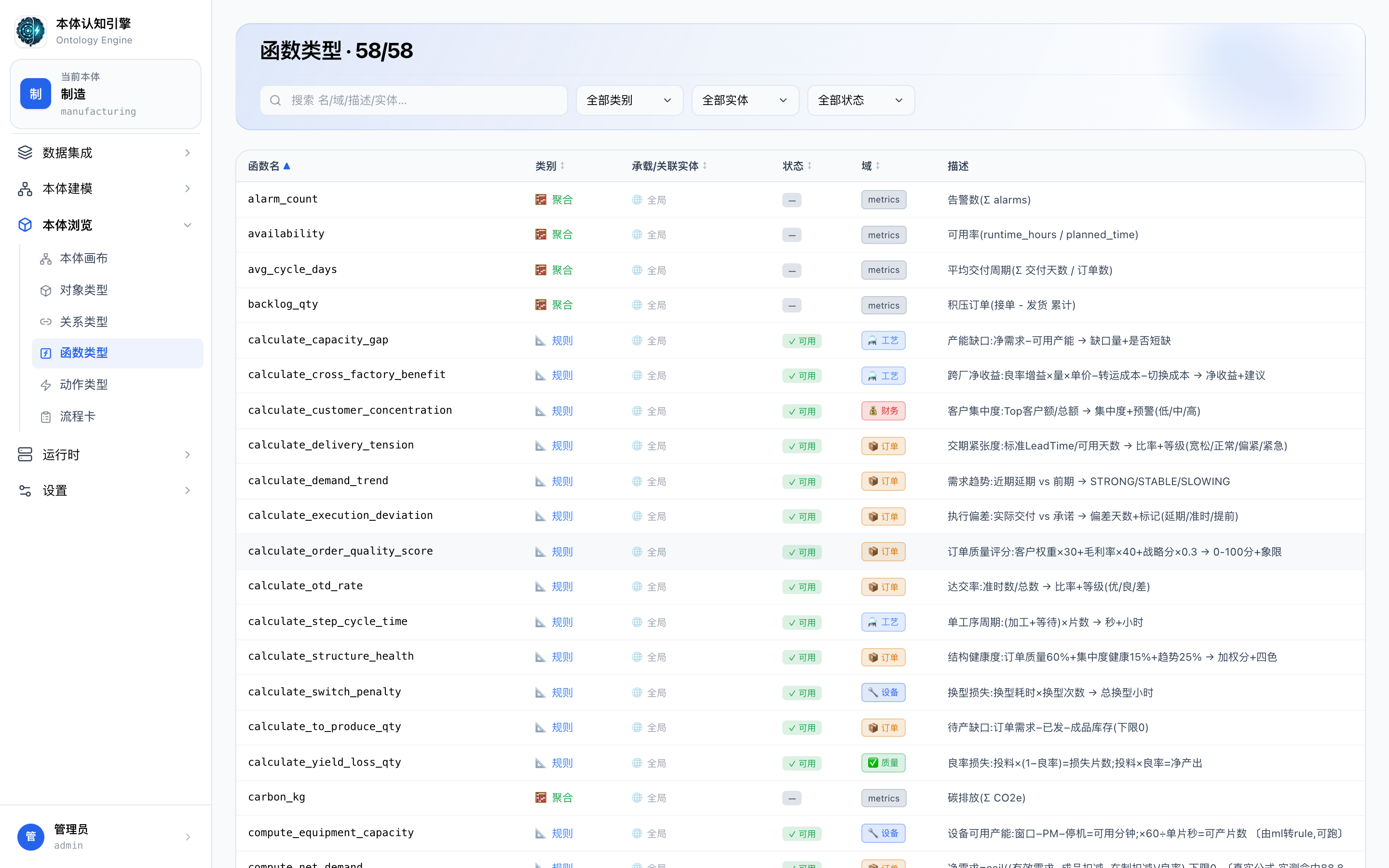The width and height of the screenshot is (1389, 868).
Task: Click the 函数类型 function icon
Action: point(46,353)
